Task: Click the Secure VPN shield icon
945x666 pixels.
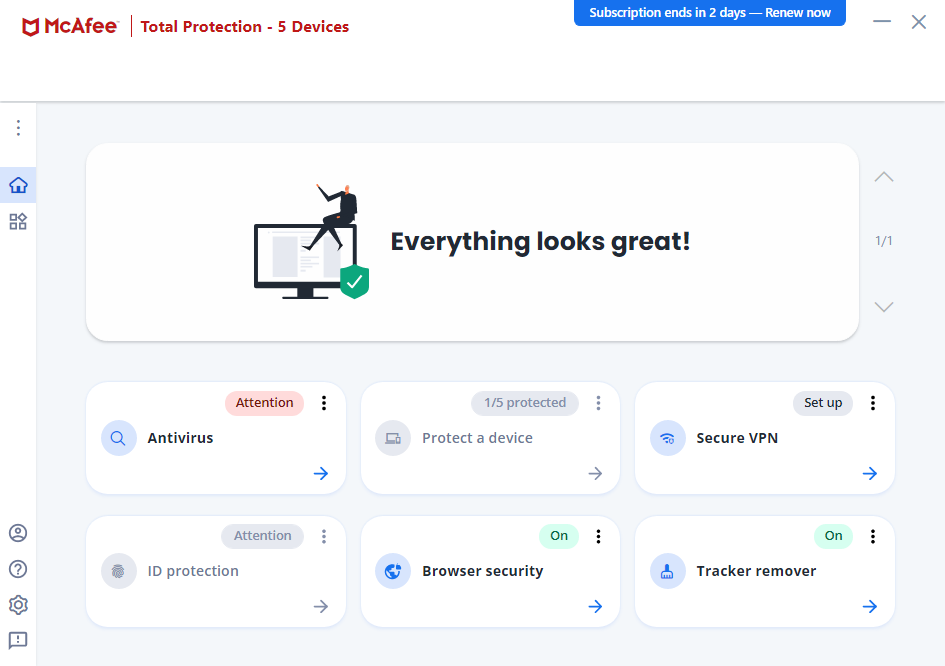Action: click(667, 438)
